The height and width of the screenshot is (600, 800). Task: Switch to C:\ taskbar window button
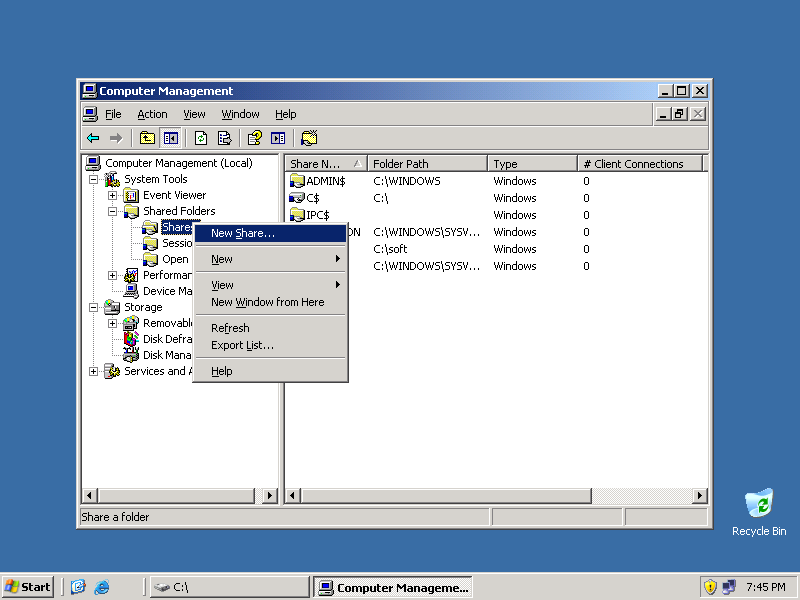[x=230, y=587]
